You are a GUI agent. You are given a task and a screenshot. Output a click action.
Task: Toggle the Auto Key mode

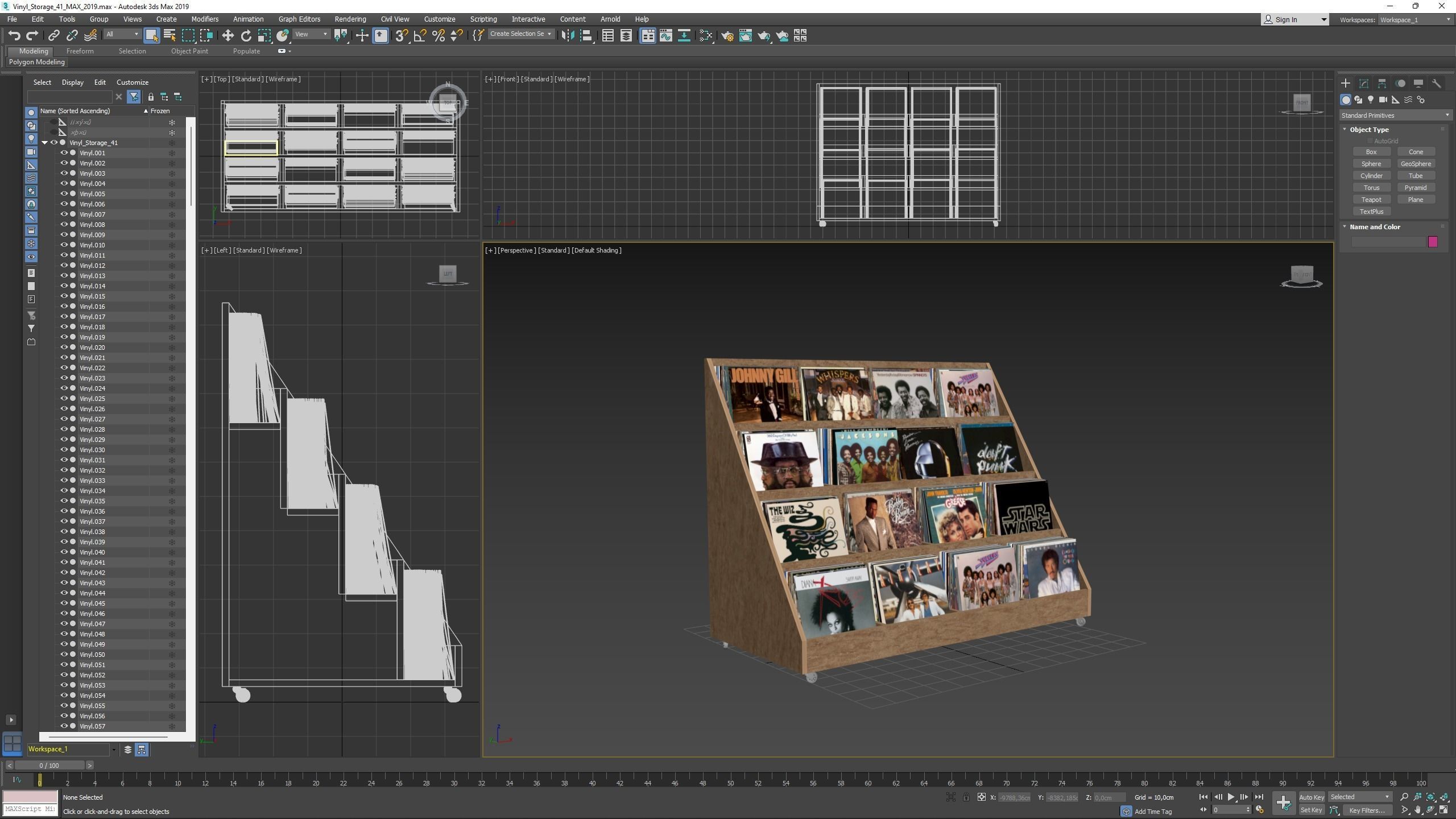(x=1312, y=797)
